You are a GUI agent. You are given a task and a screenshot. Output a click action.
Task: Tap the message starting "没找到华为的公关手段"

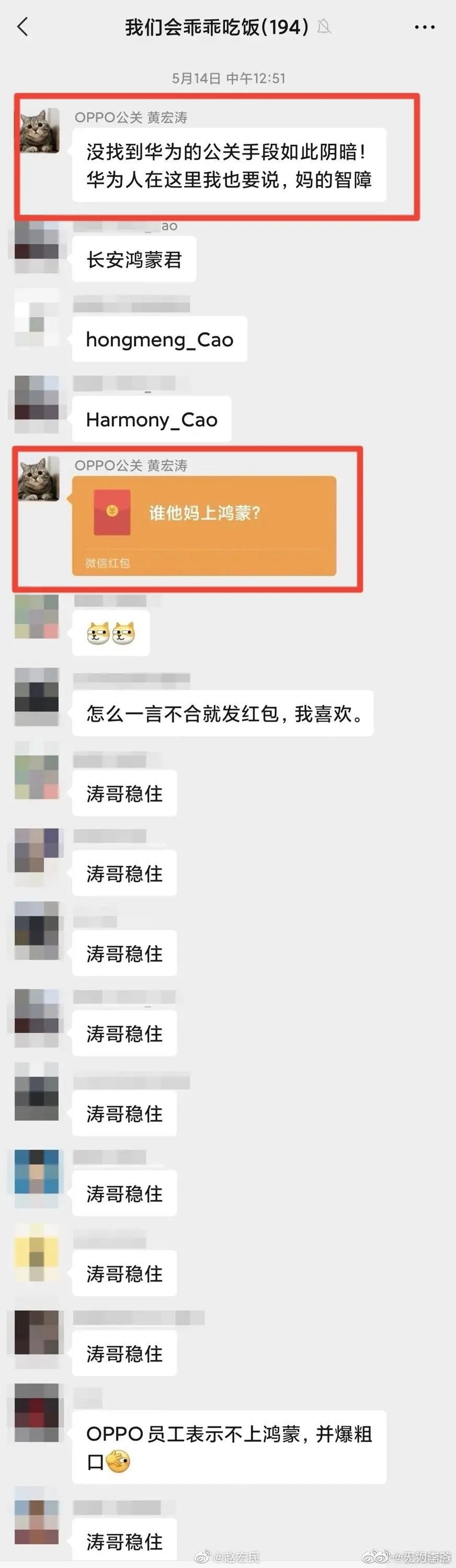(x=229, y=165)
